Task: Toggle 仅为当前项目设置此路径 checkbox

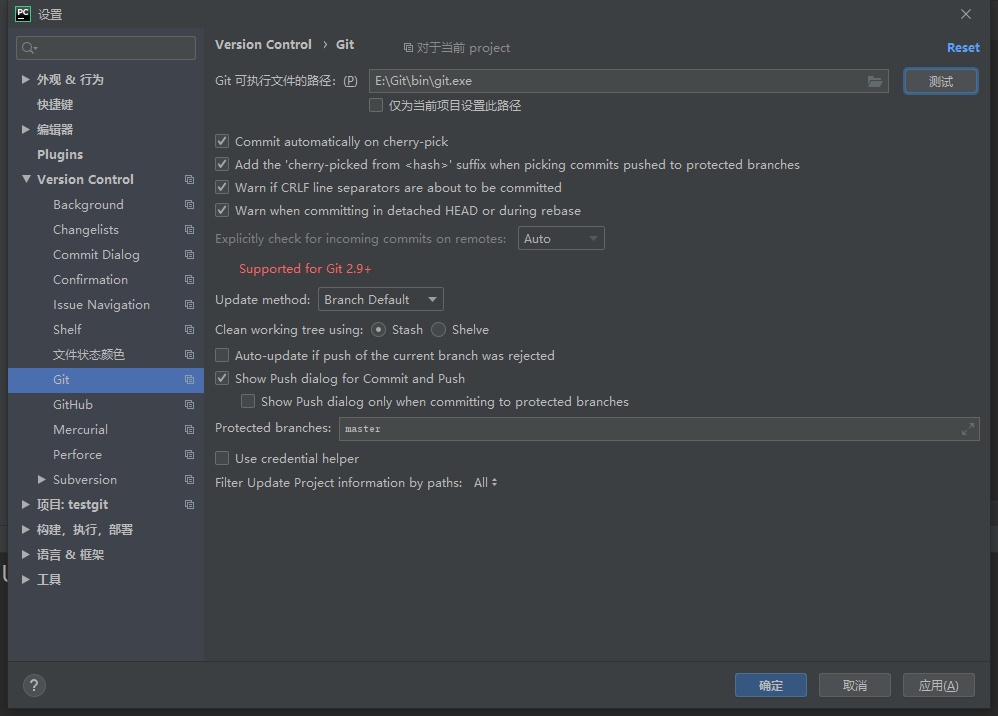Action: tap(376, 105)
